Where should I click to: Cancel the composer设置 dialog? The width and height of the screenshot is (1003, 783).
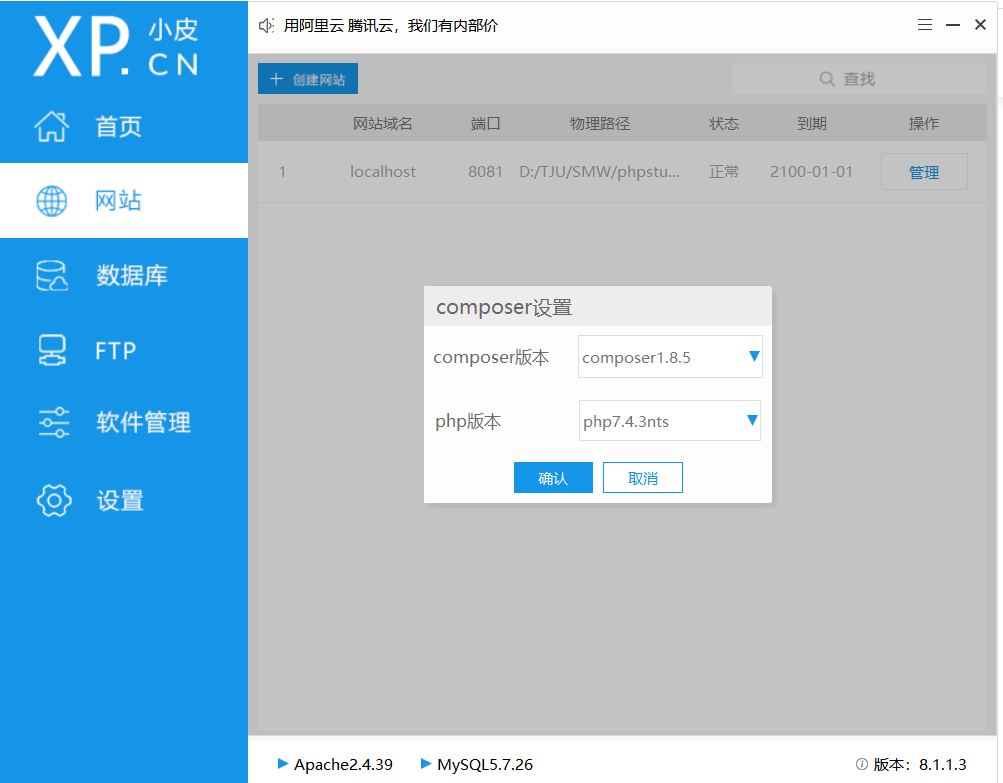pyautogui.click(x=642, y=477)
